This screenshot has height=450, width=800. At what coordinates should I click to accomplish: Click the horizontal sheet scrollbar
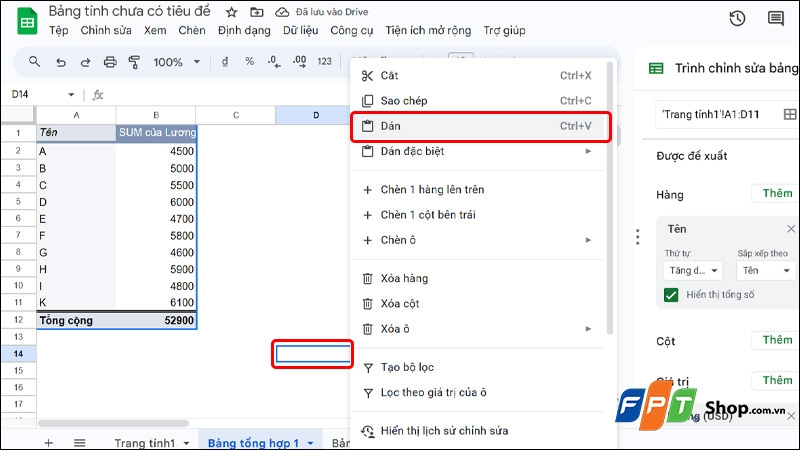[x=114, y=423]
